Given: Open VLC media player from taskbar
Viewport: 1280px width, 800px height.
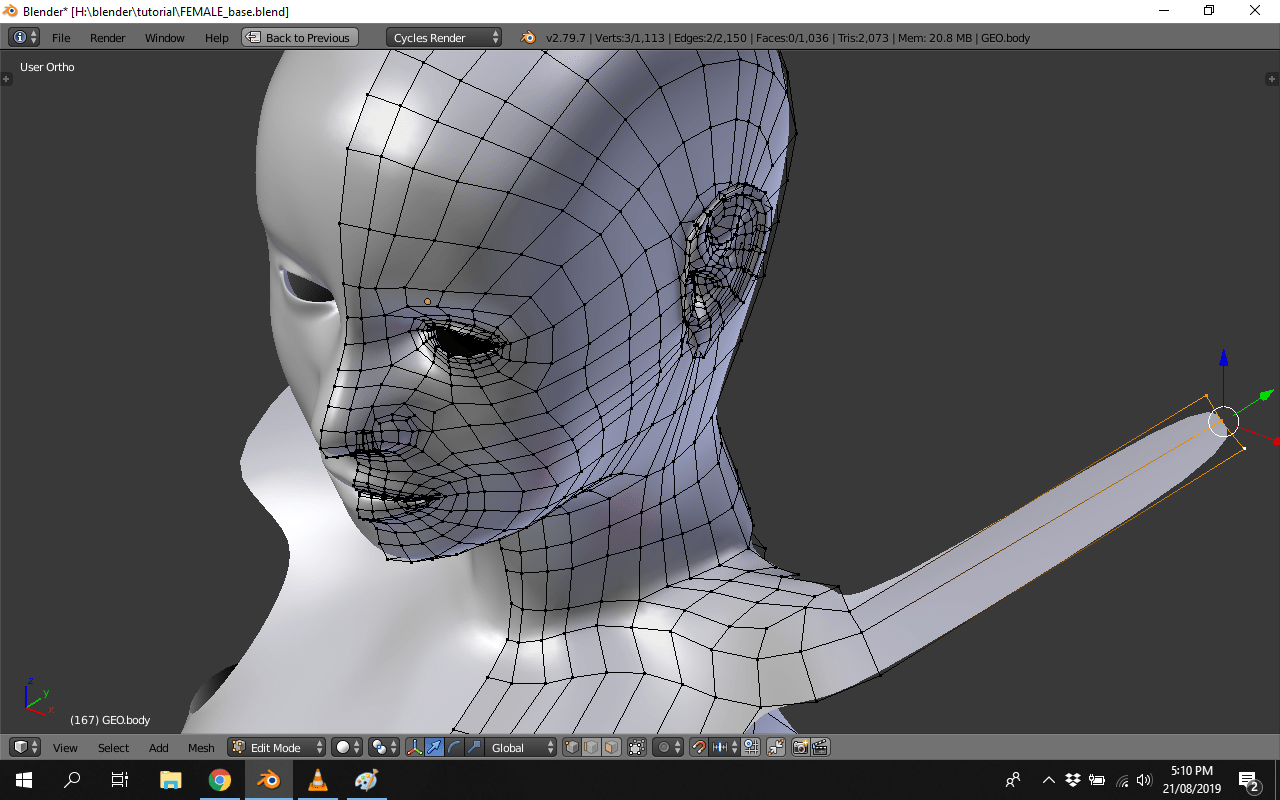Looking at the screenshot, I should (x=317, y=780).
